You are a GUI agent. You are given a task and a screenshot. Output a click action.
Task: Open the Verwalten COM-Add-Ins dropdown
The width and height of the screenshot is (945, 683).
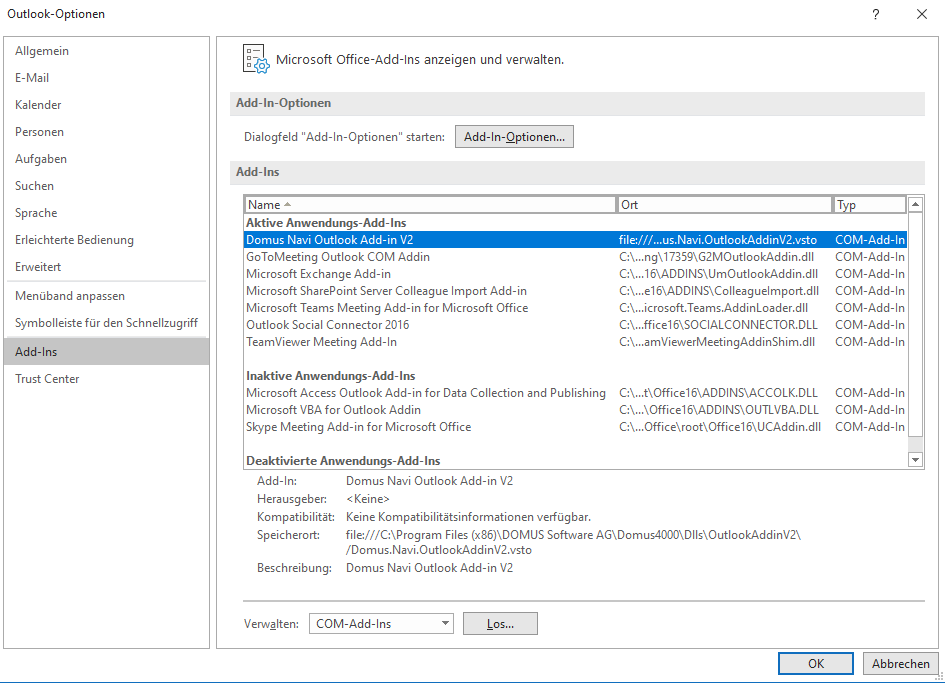[381, 624]
